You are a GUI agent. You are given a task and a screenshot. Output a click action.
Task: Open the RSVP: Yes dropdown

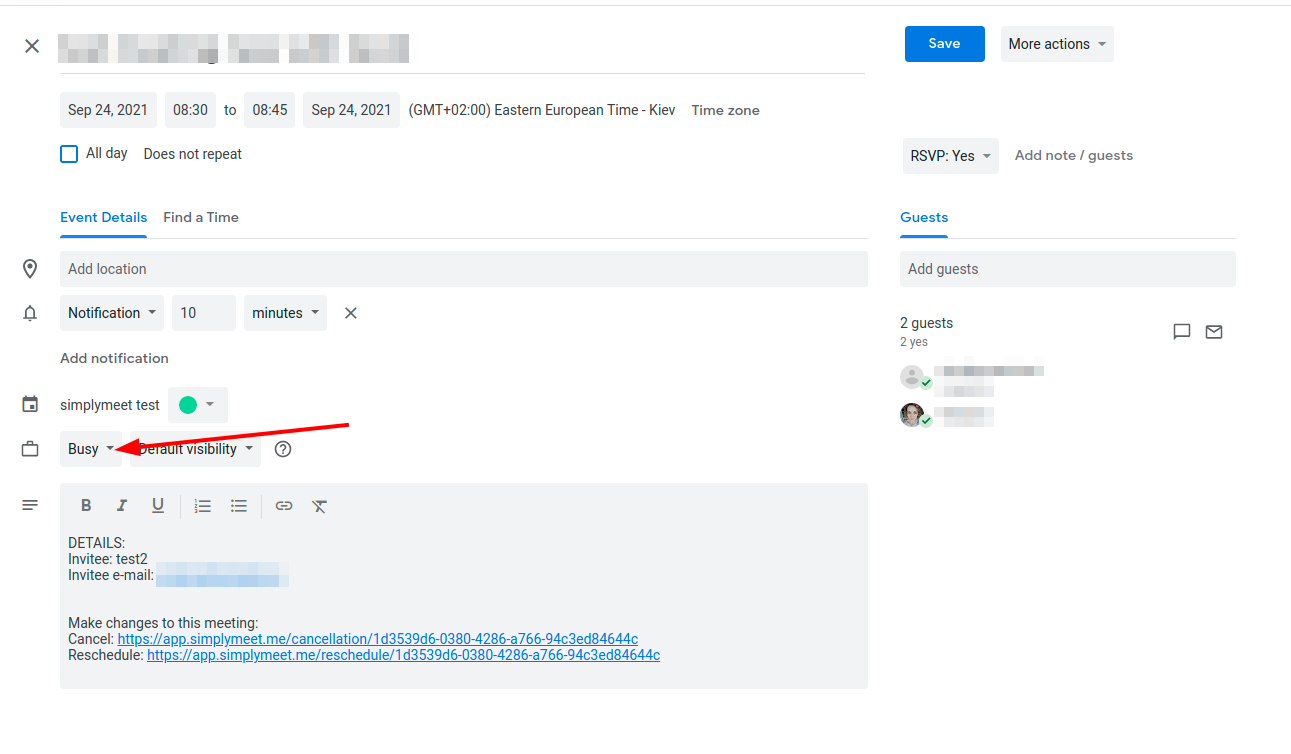tap(950, 156)
